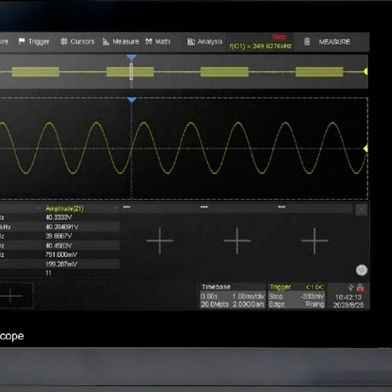392x392 pixels.
Task: Click the USB status icon
Action: (350, 287)
